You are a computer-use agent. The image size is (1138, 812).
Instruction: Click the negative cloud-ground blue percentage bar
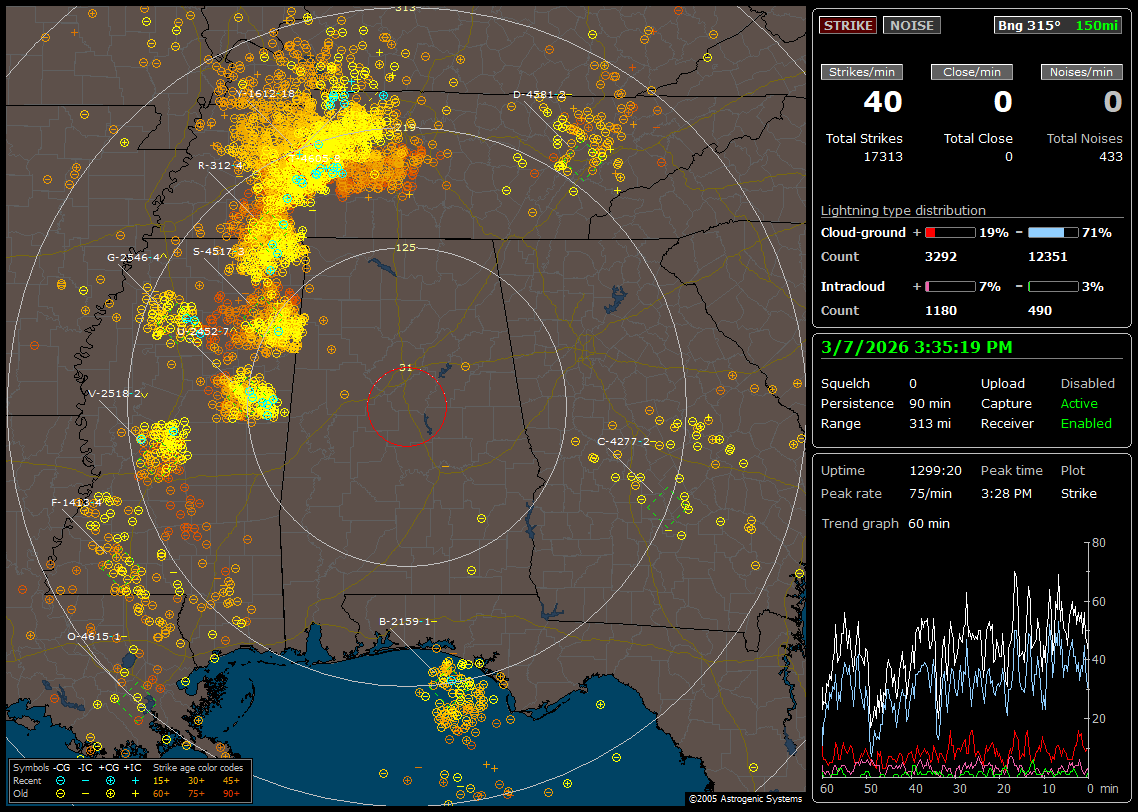click(1053, 232)
